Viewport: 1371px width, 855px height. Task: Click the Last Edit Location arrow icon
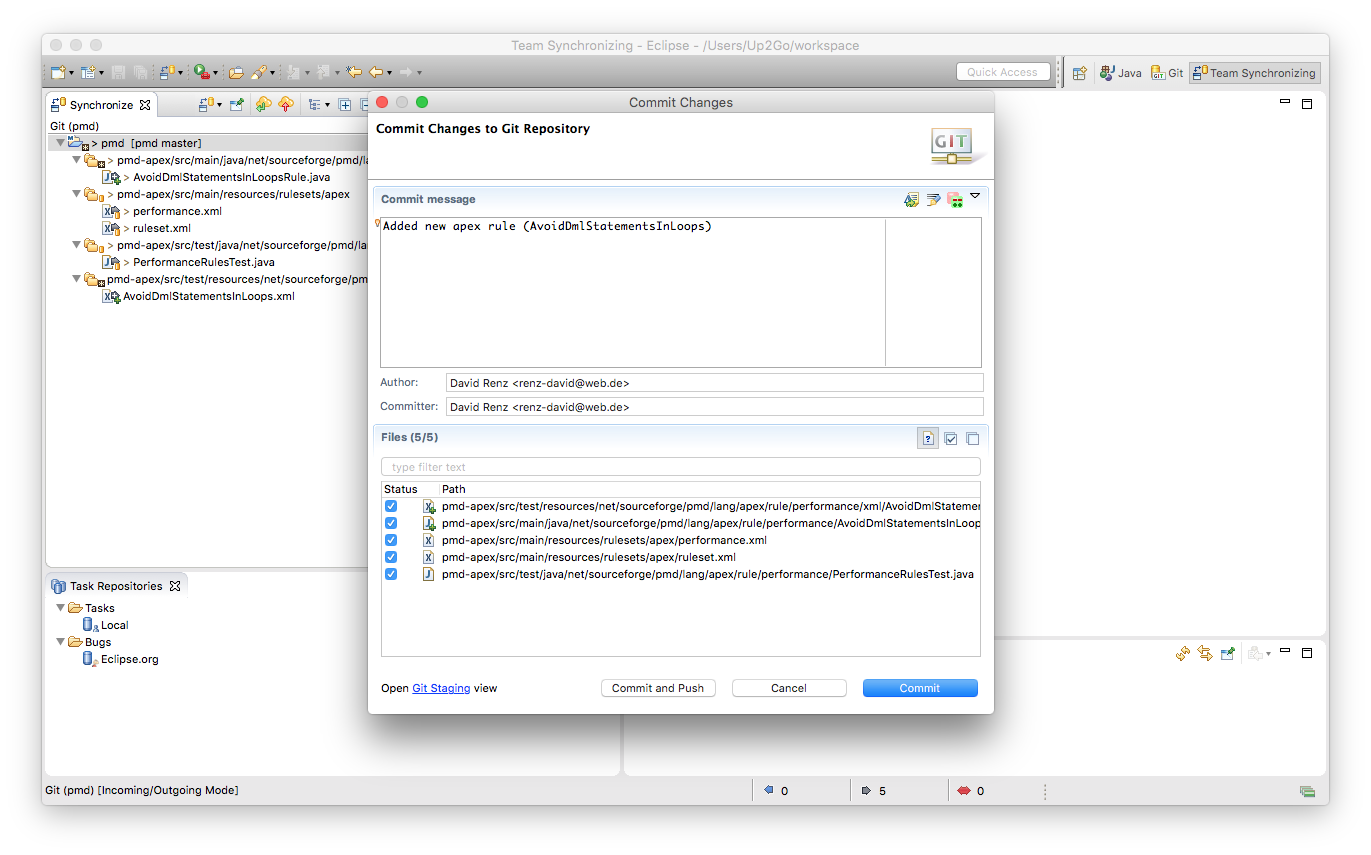[x=353, y=72]
